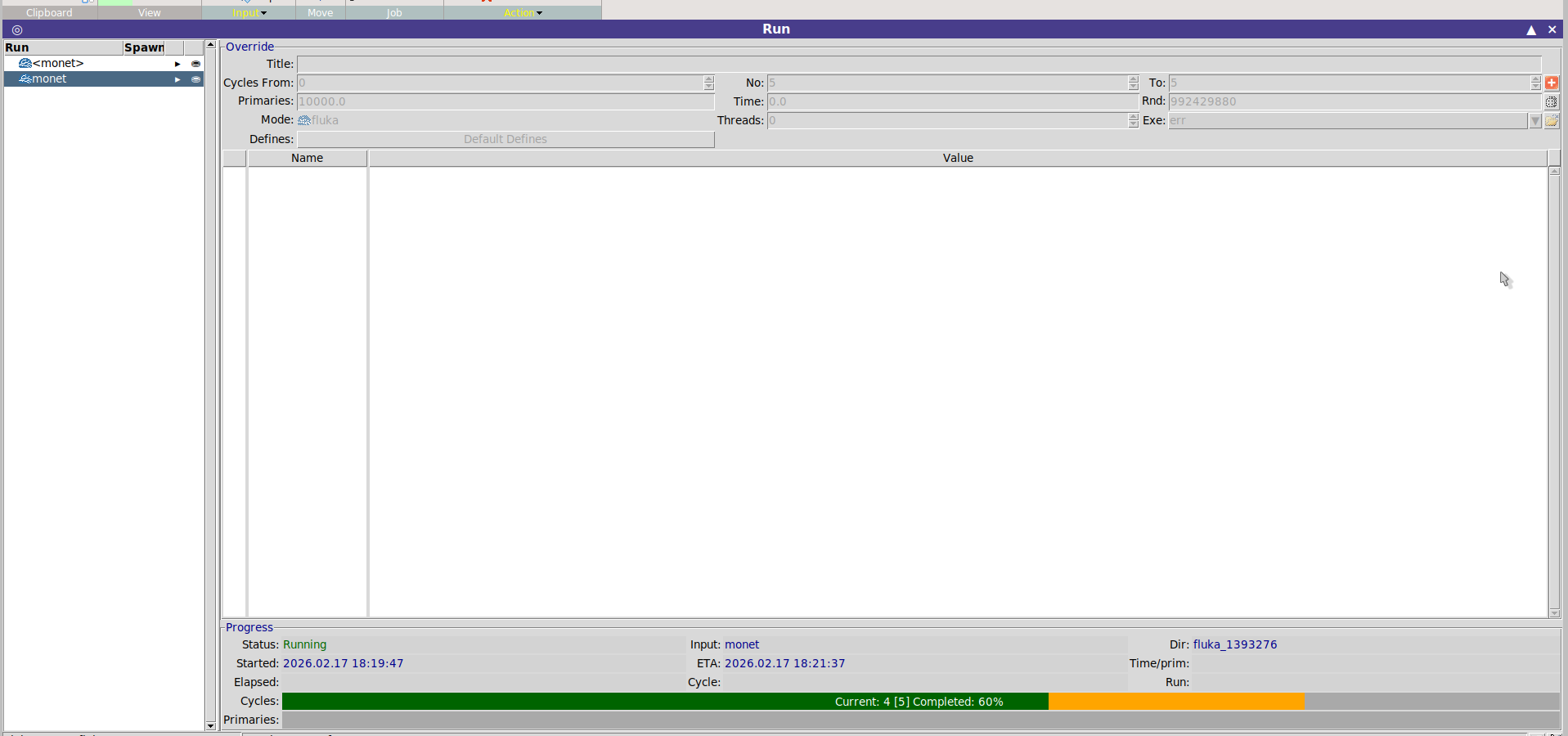Screen dimensions: 1568x736
Task: Click the spawn icon on selected monet row
Action: 195,79
